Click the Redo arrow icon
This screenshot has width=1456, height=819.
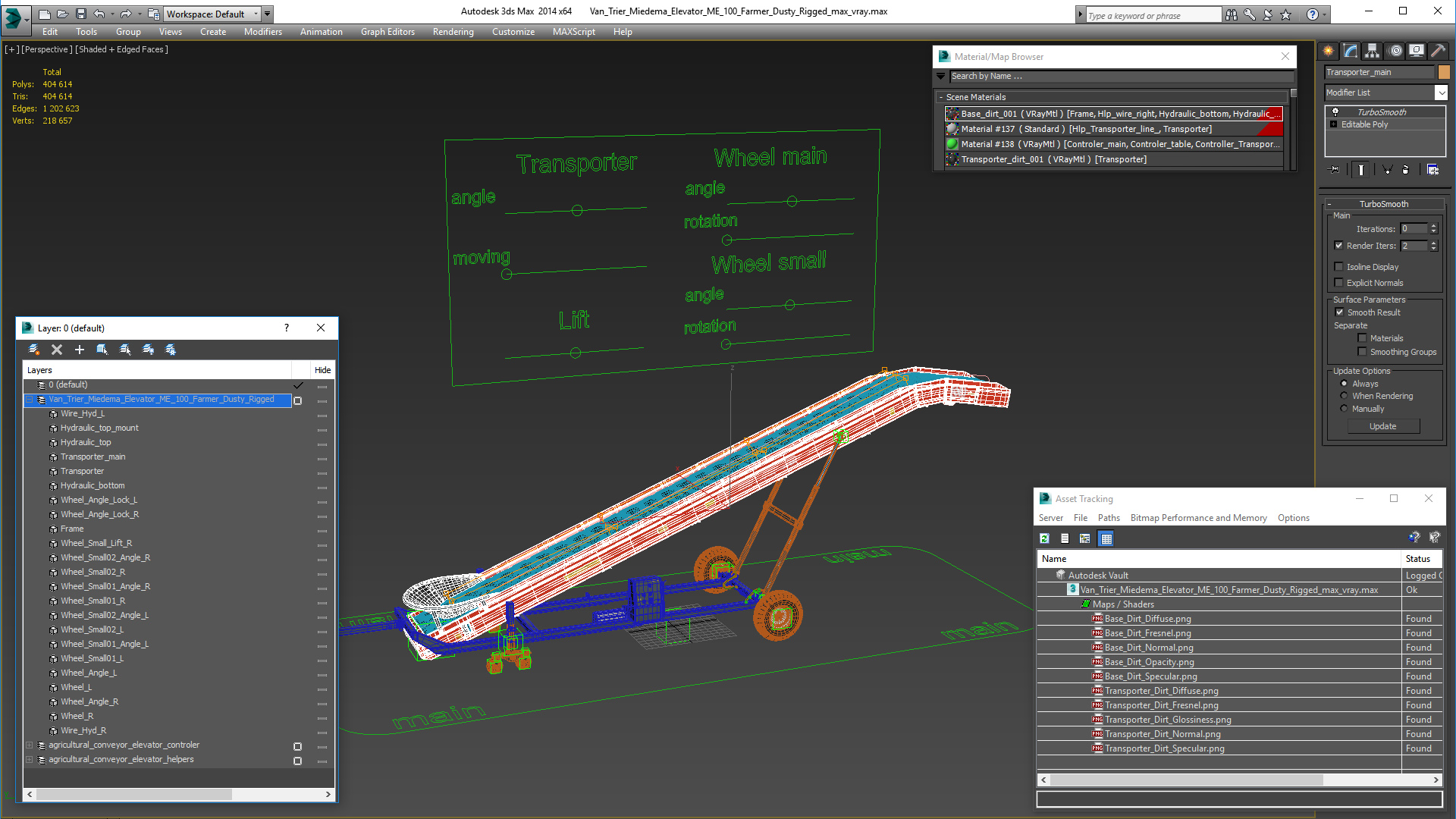tap(126, 14)
